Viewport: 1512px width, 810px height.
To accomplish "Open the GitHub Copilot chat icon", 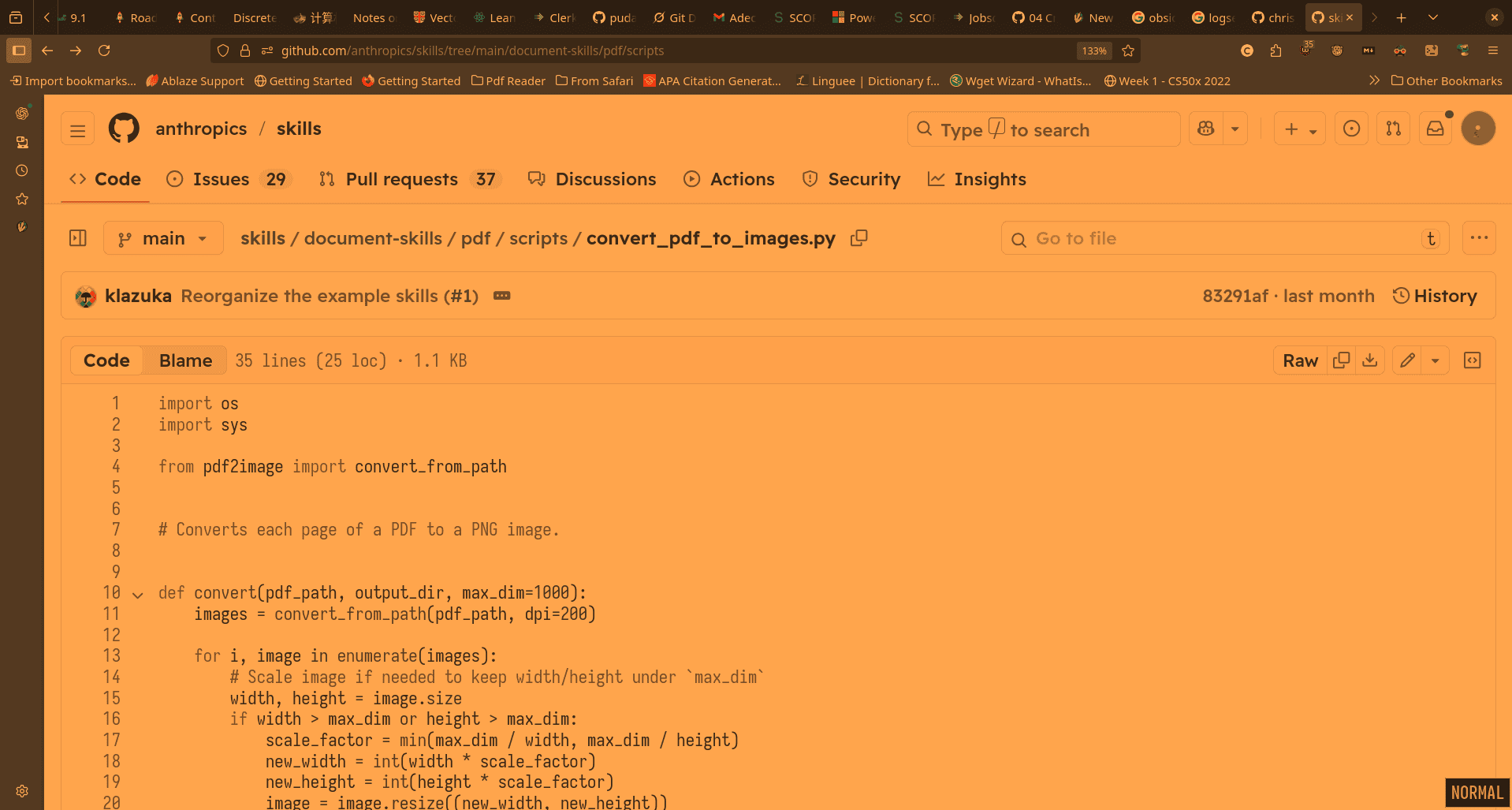I will pyautogui.click(x=1206, y=129).
